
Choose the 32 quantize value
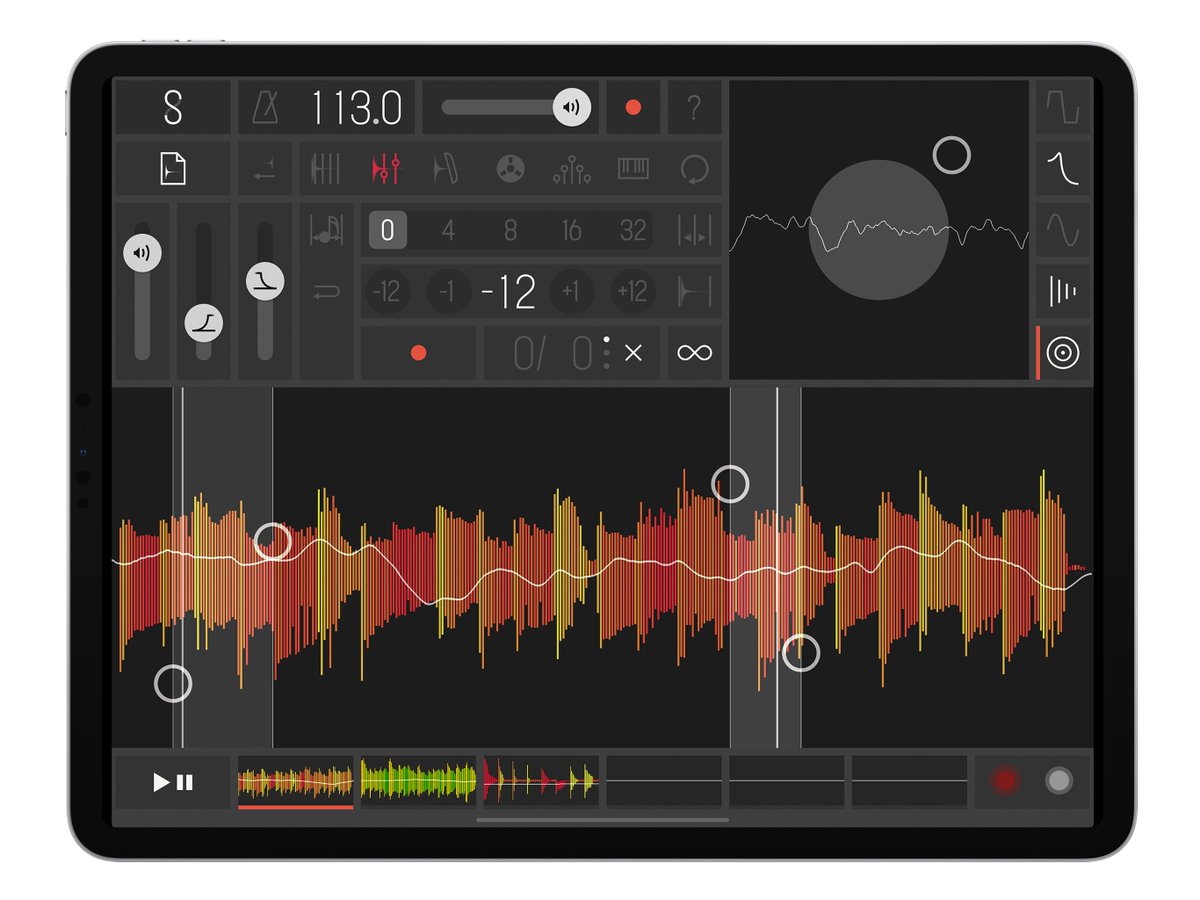633,231
